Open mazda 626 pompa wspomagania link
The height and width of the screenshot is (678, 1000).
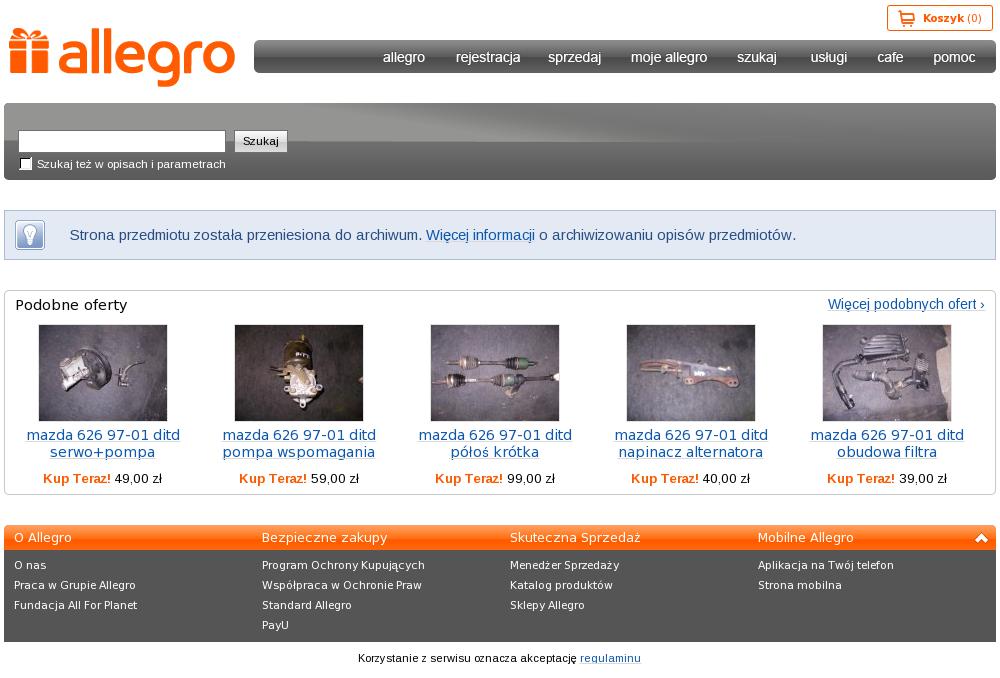point(298,443)
